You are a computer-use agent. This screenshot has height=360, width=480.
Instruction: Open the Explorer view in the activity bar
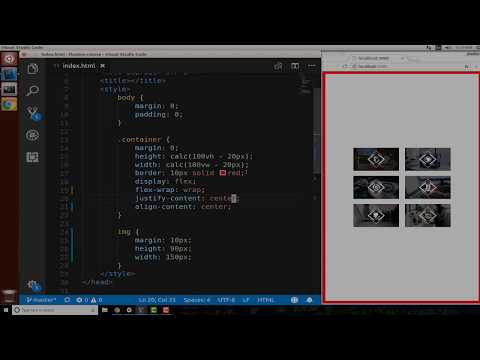[33, 69]
